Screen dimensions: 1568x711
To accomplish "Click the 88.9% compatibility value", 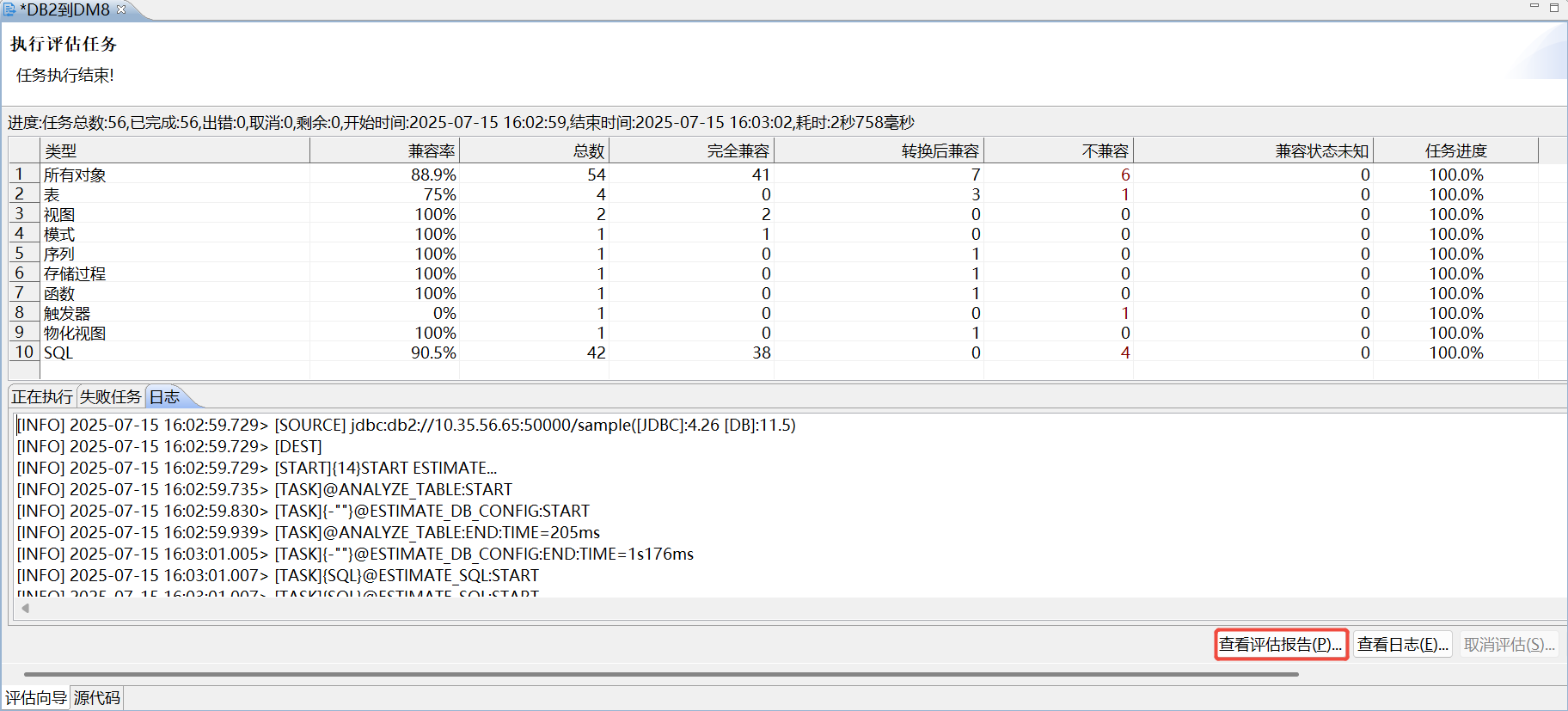I will click(x=433, y=175).
